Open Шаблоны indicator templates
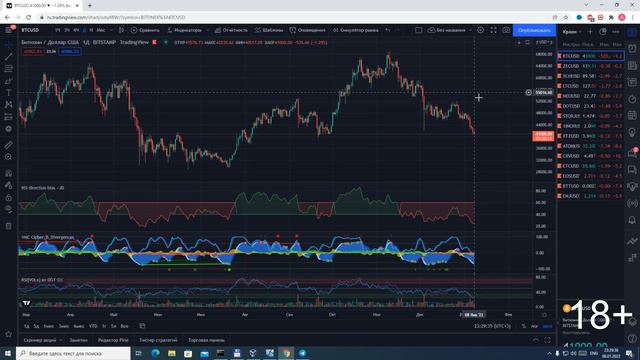The height and width of the screenshot is (360, 640). 269,30
